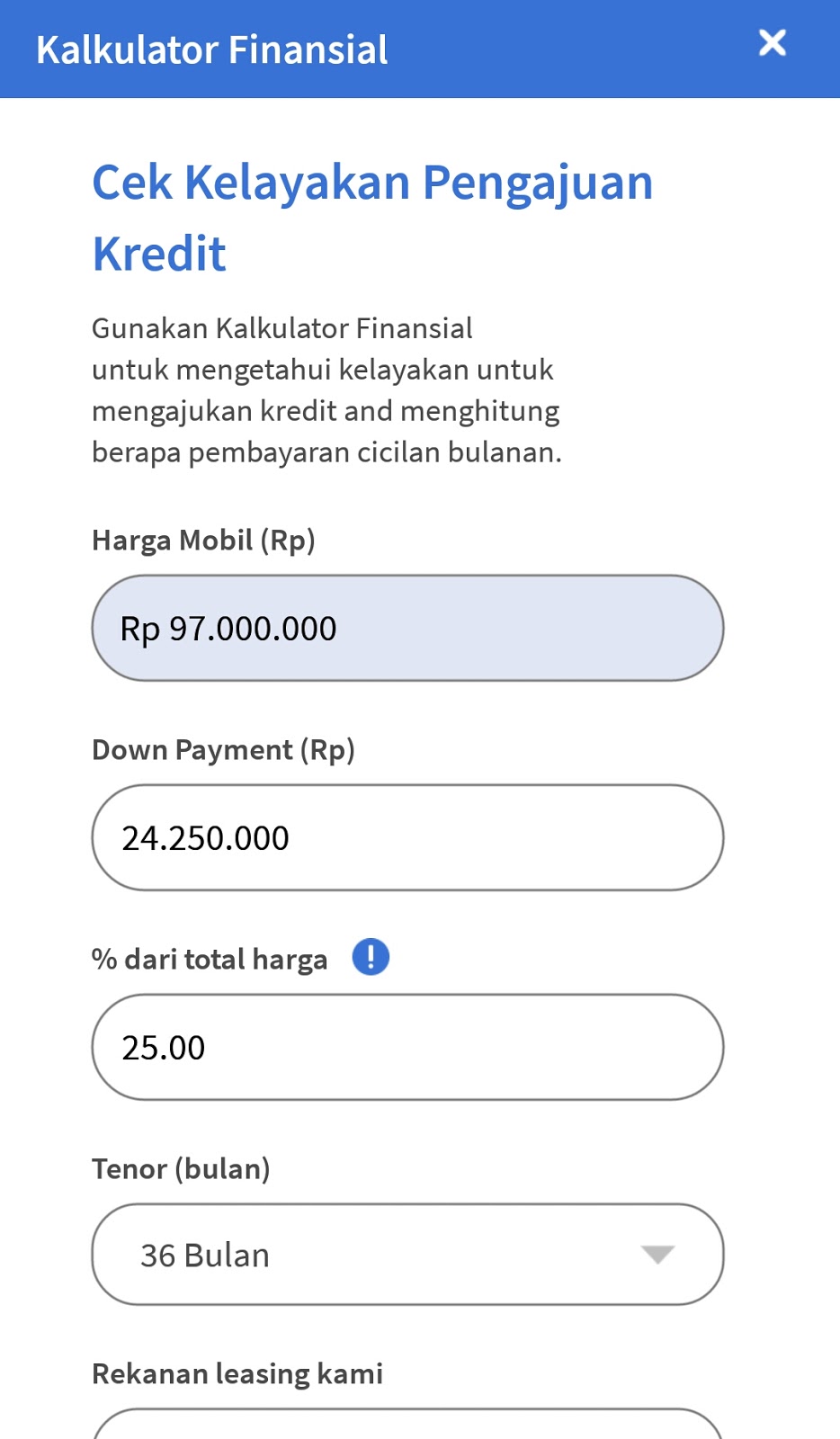Click the Down Payment (Rp) label
The height and width of the screenshot is (1439, 840).
coord(223,750)
